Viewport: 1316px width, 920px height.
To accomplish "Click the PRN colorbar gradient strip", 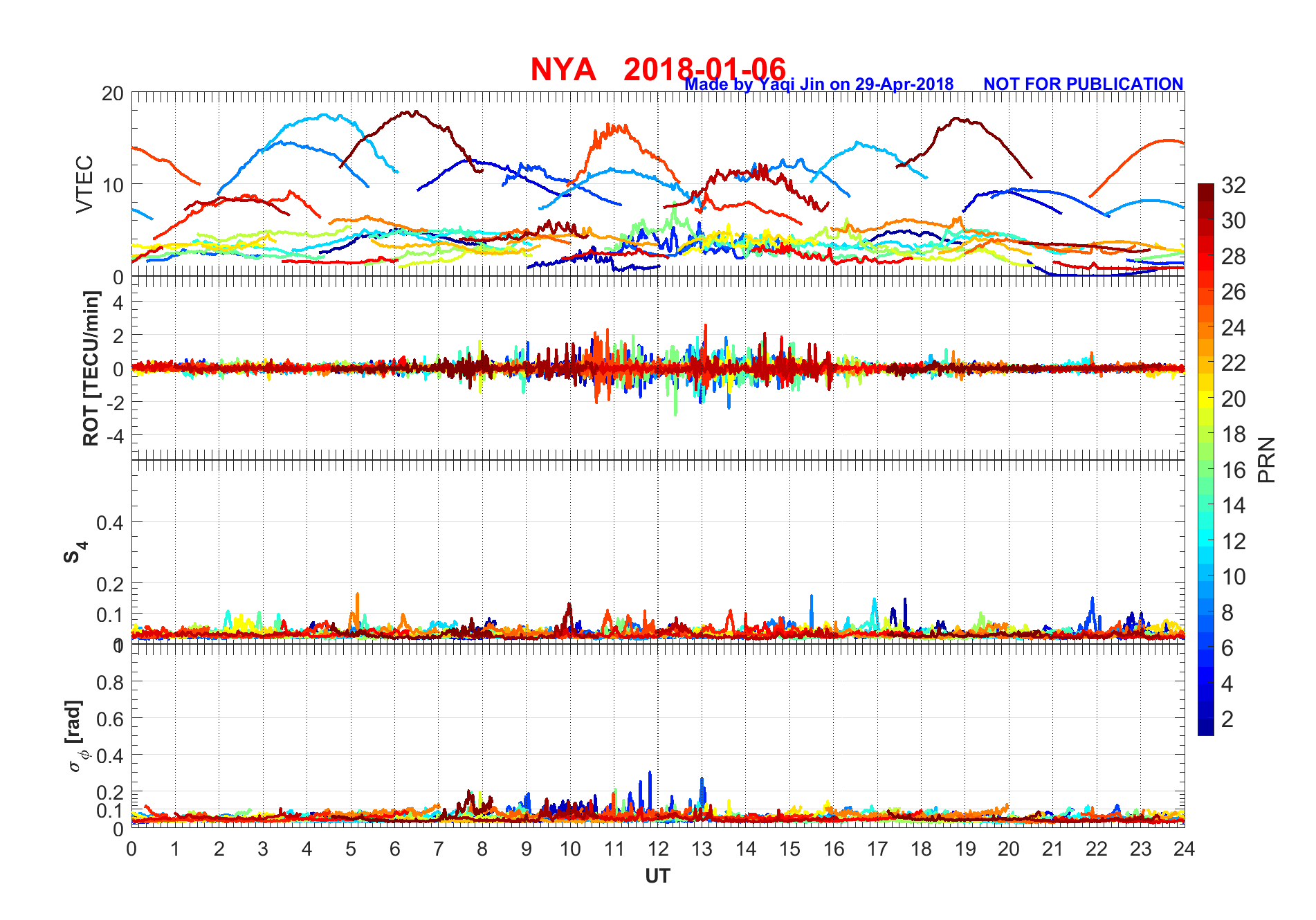I will [1205, 459].
